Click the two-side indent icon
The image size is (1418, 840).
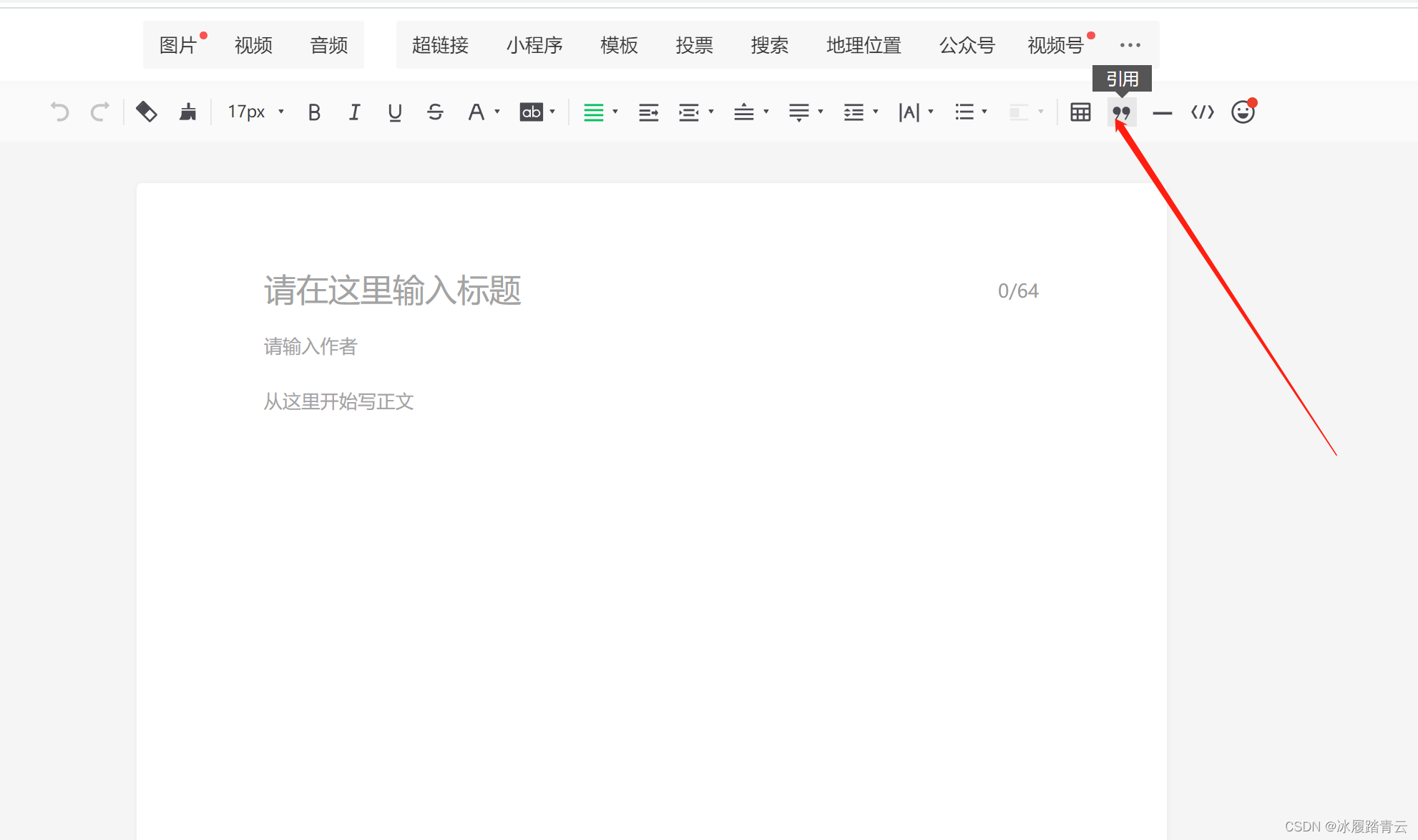(689, 112)
